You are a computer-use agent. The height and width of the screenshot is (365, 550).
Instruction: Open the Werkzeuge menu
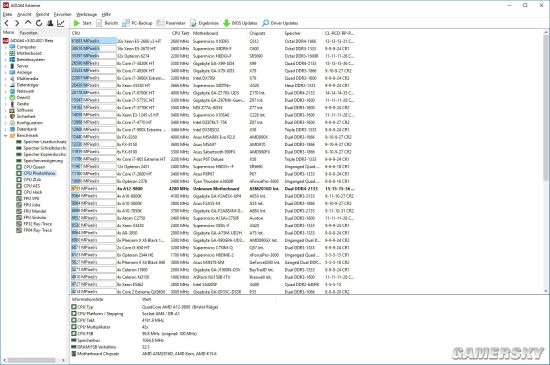click(86, 14)
